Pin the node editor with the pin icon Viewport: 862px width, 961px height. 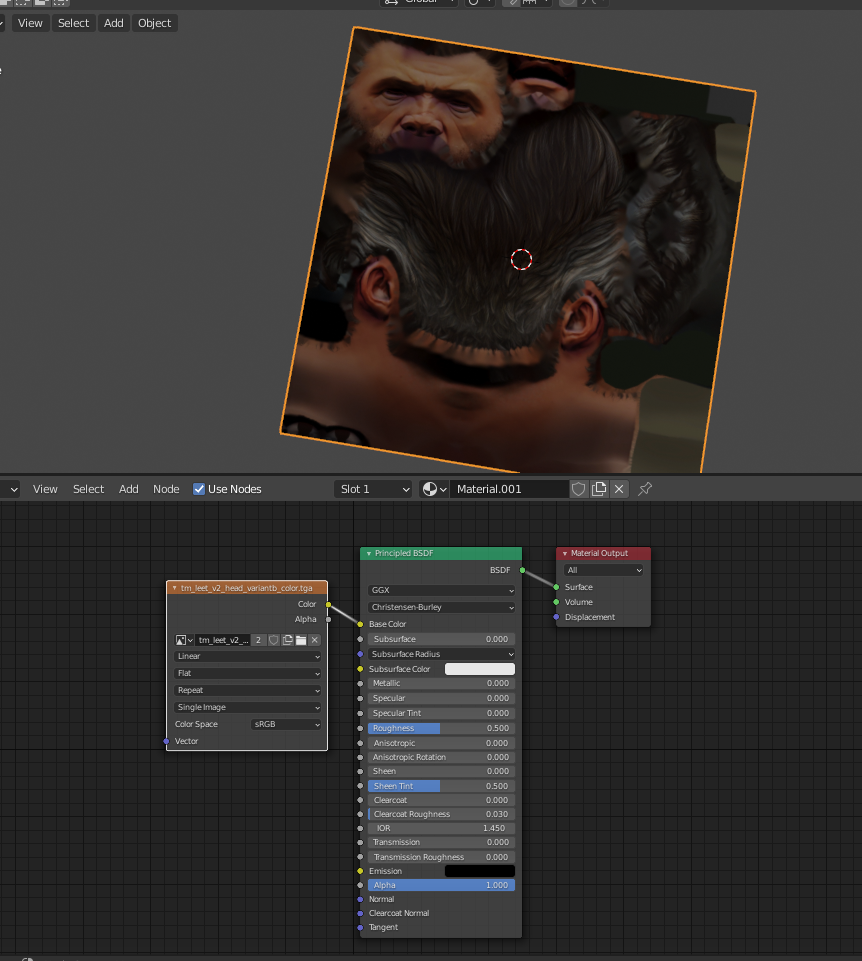coord(645,489)
